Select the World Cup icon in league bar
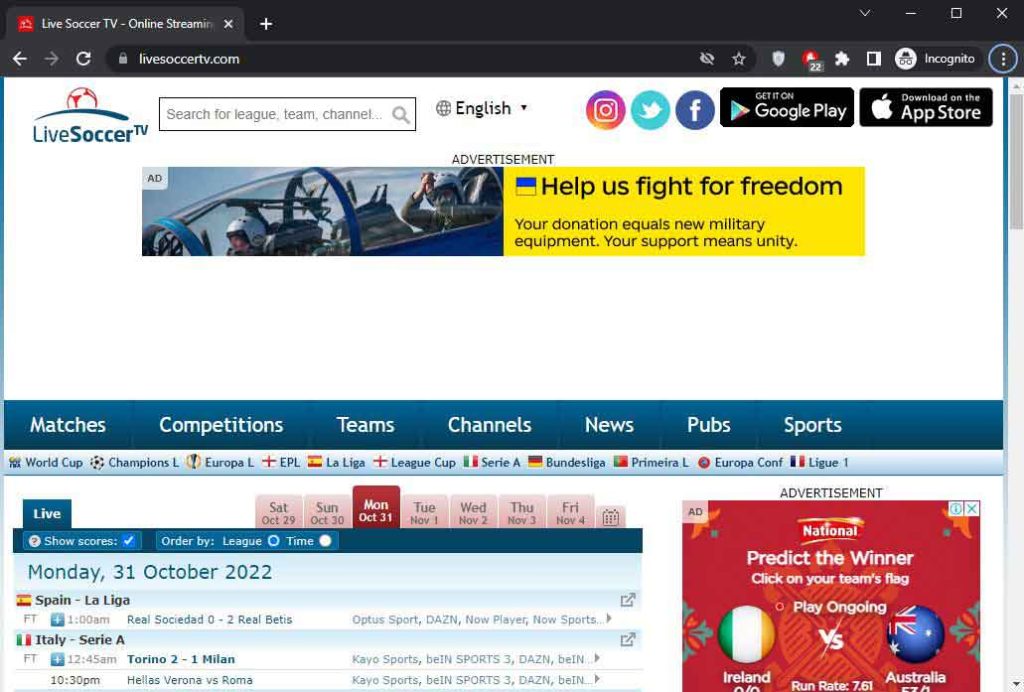Screen dimensions: 1024x692 click(14, 462)
